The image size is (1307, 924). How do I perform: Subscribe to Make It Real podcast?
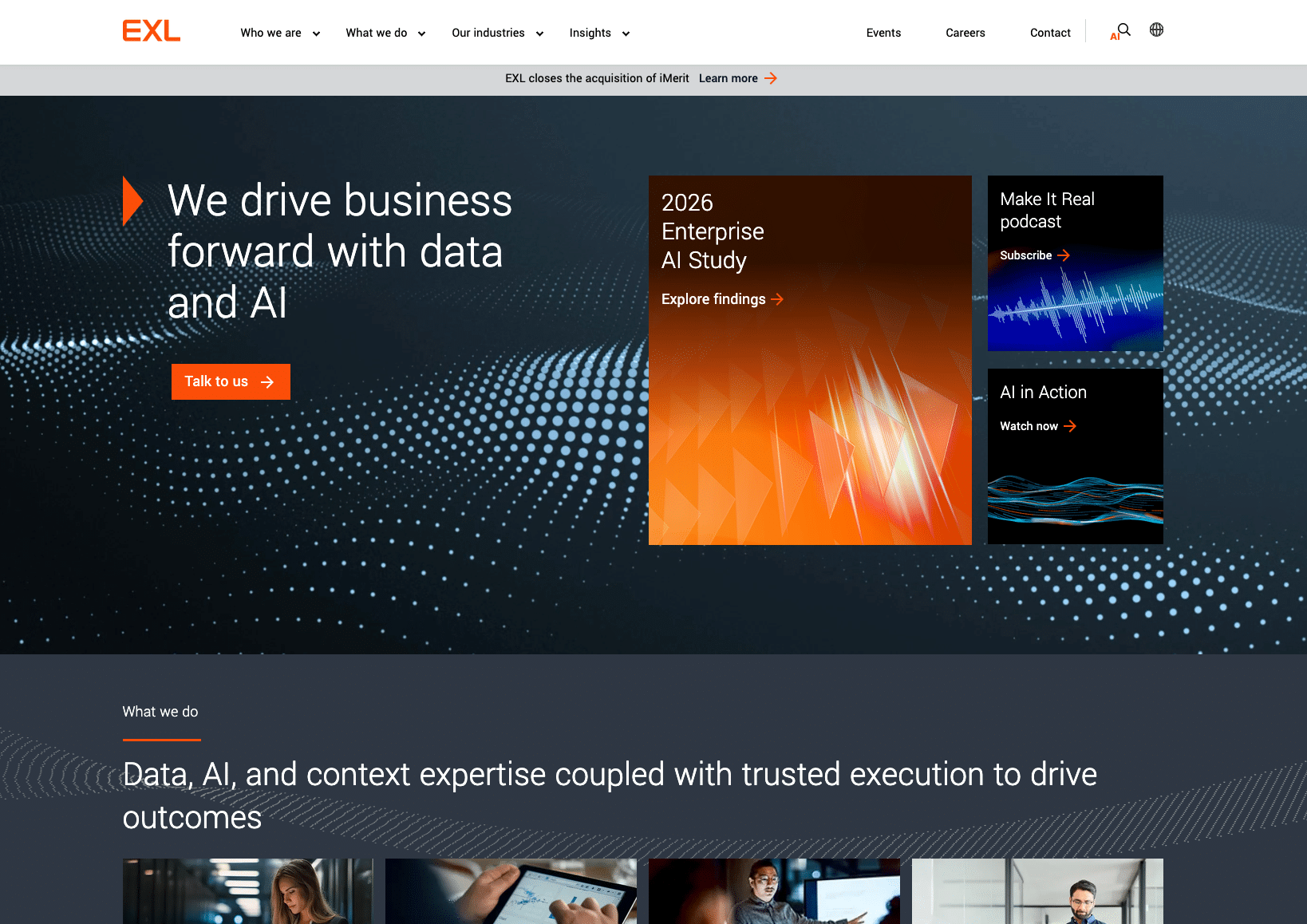click(1026, 255)
